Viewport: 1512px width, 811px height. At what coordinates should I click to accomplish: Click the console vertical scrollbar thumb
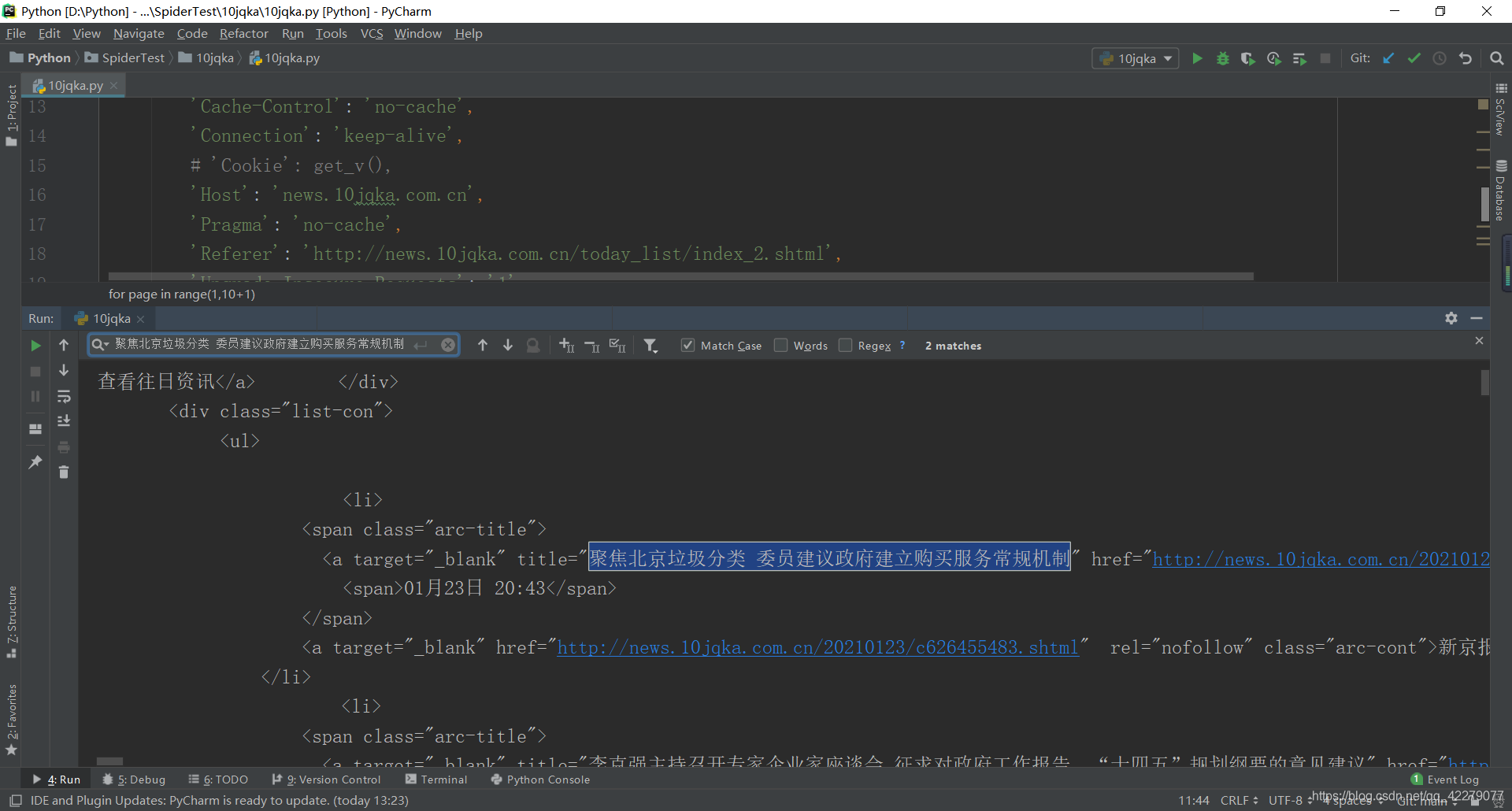tap(1484, 383)
